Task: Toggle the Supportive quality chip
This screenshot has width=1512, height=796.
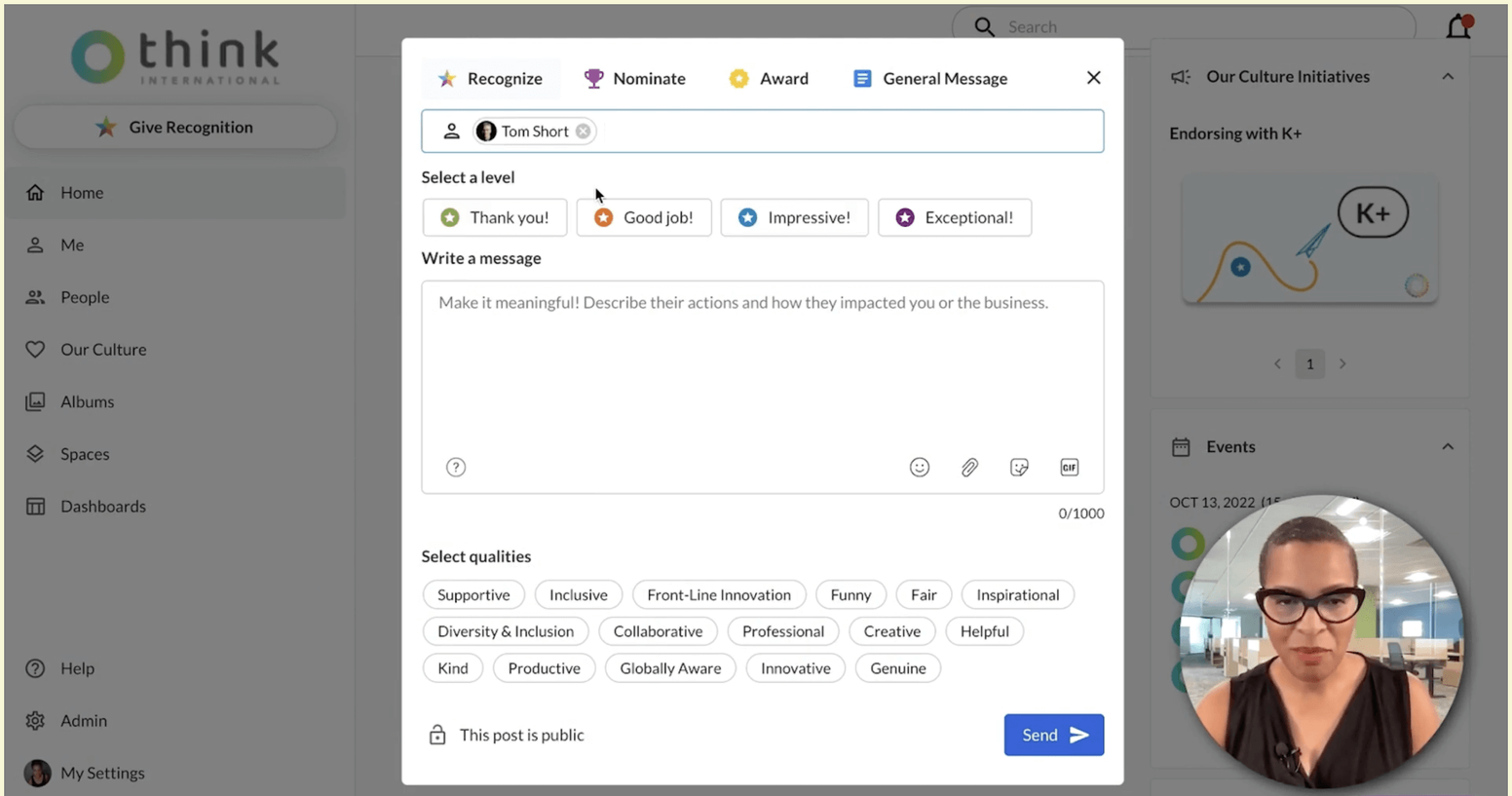Action: (473, 595)
